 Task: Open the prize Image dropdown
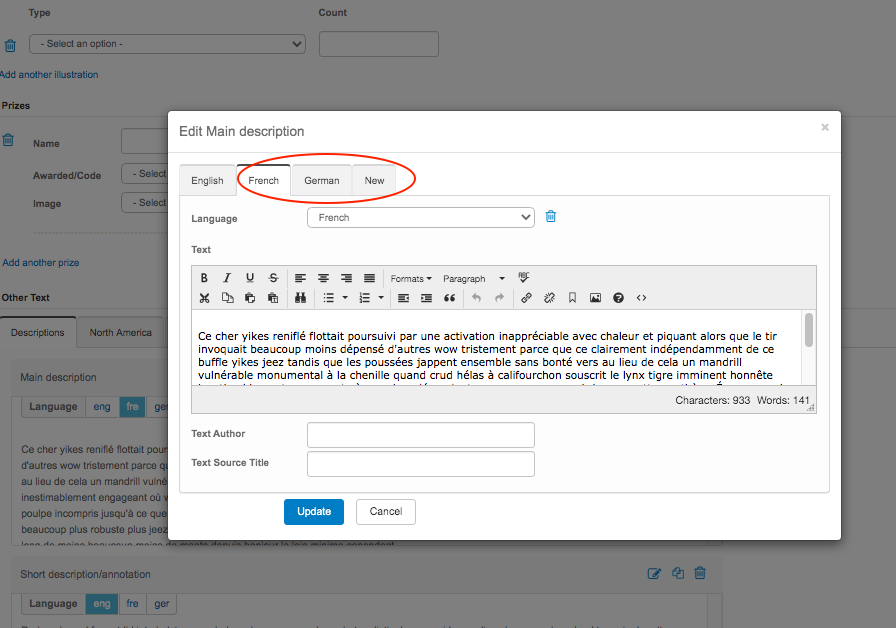[145, 203]
